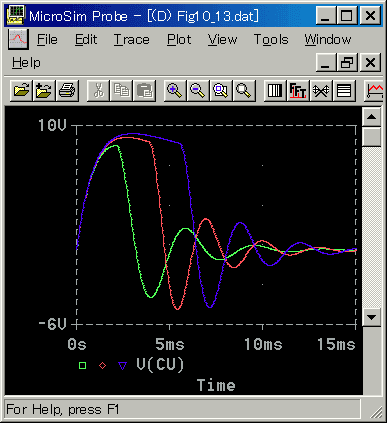387x423 pixels.
Task: Click the Print toolbar icon
Action: pos(67,90)
